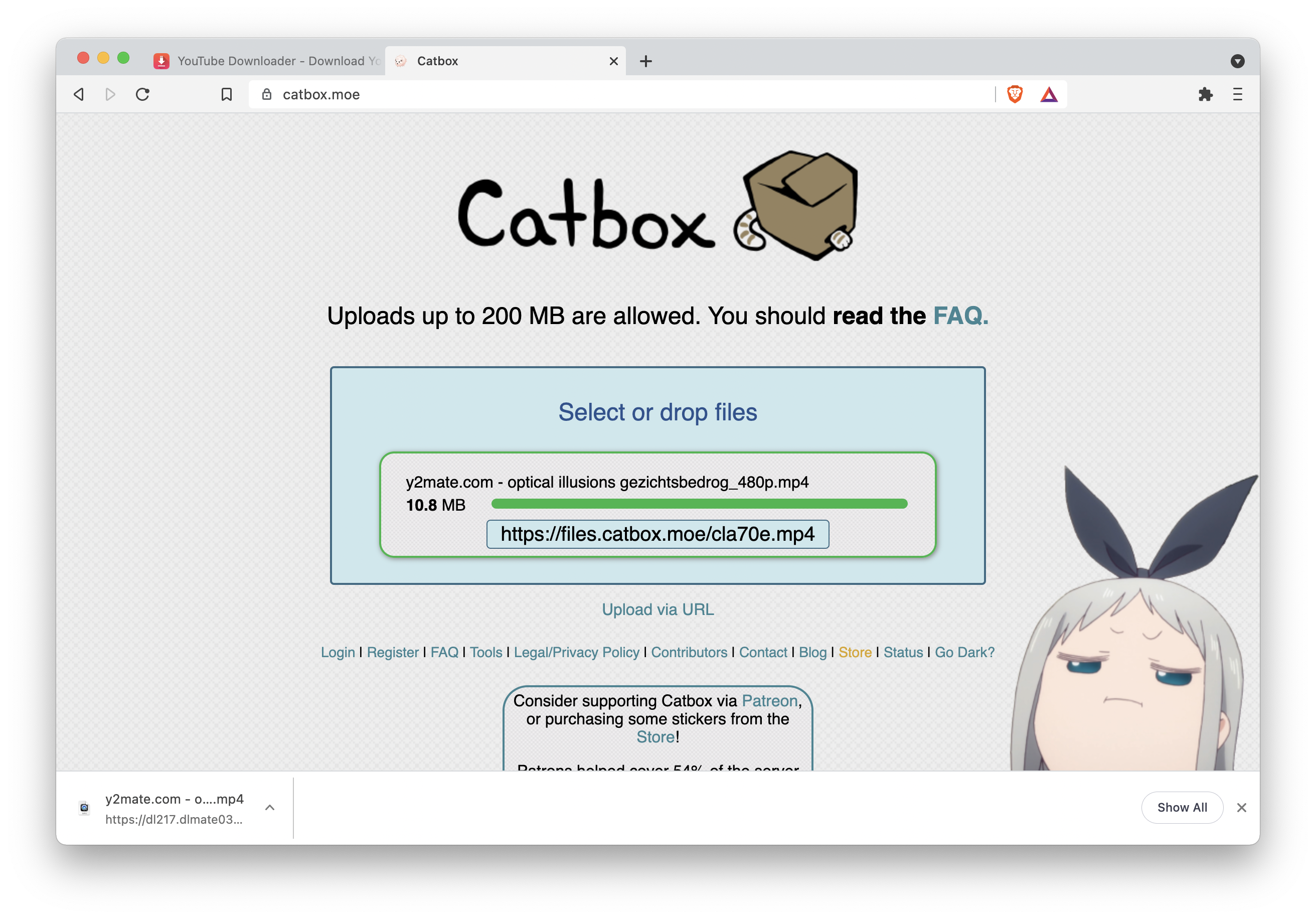Open the browser main menu icon
Screen dimensions: 1316x919
click(x=1237, y=94)
